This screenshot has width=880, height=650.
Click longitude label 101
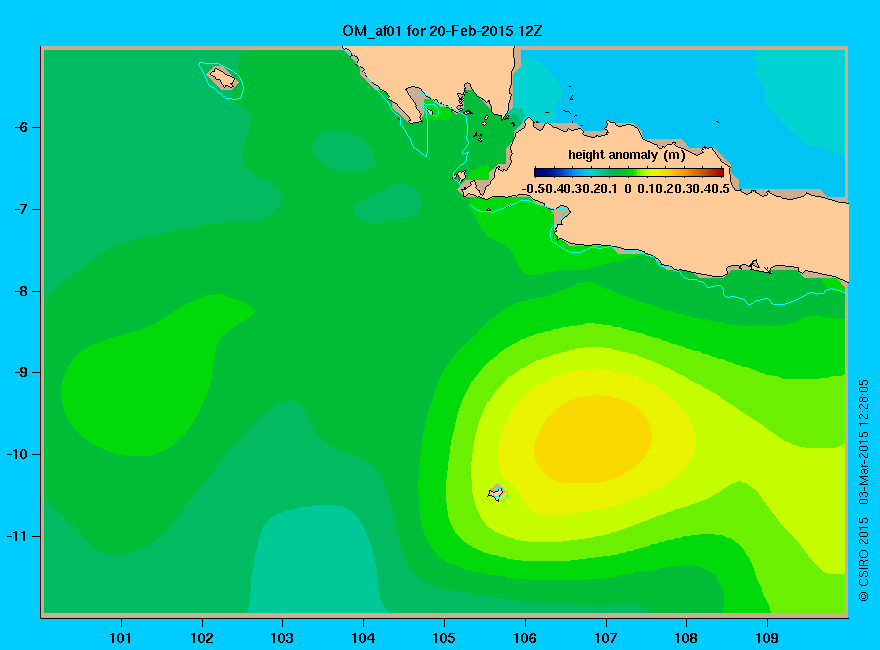121,638
